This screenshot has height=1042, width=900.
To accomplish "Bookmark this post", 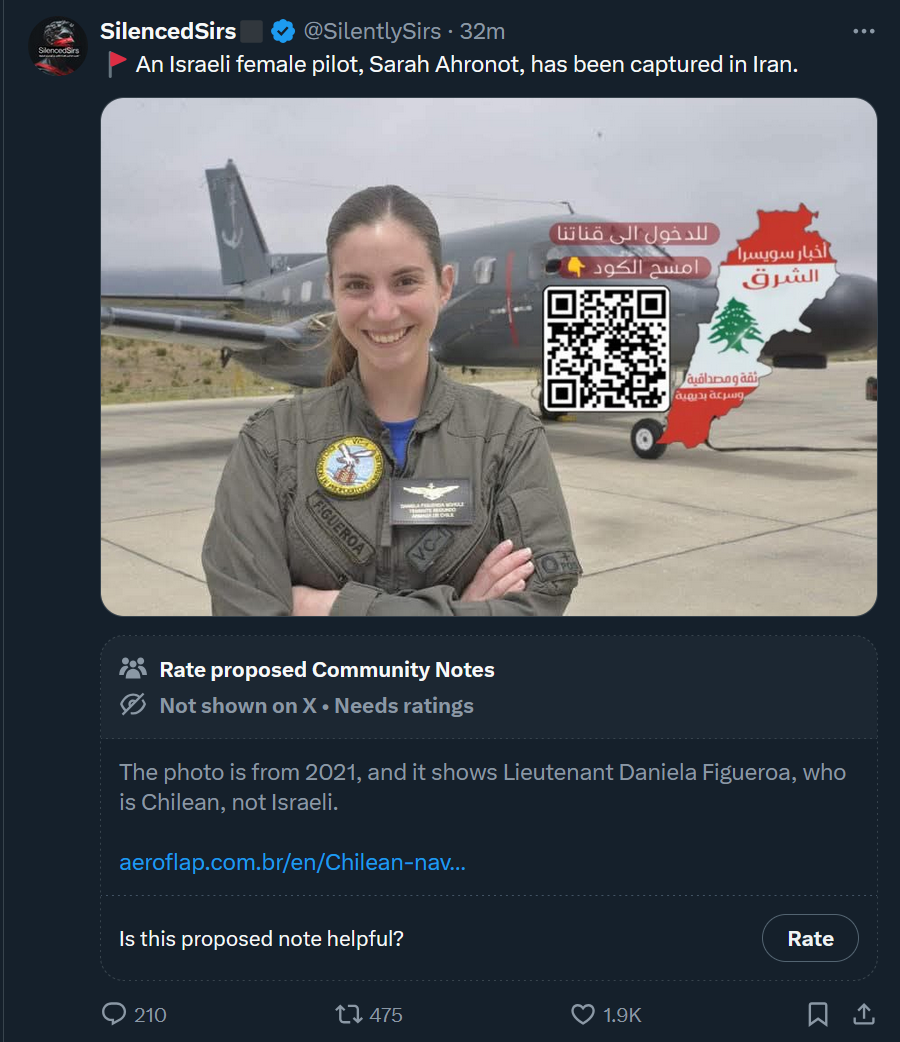I will point(818,1014).
